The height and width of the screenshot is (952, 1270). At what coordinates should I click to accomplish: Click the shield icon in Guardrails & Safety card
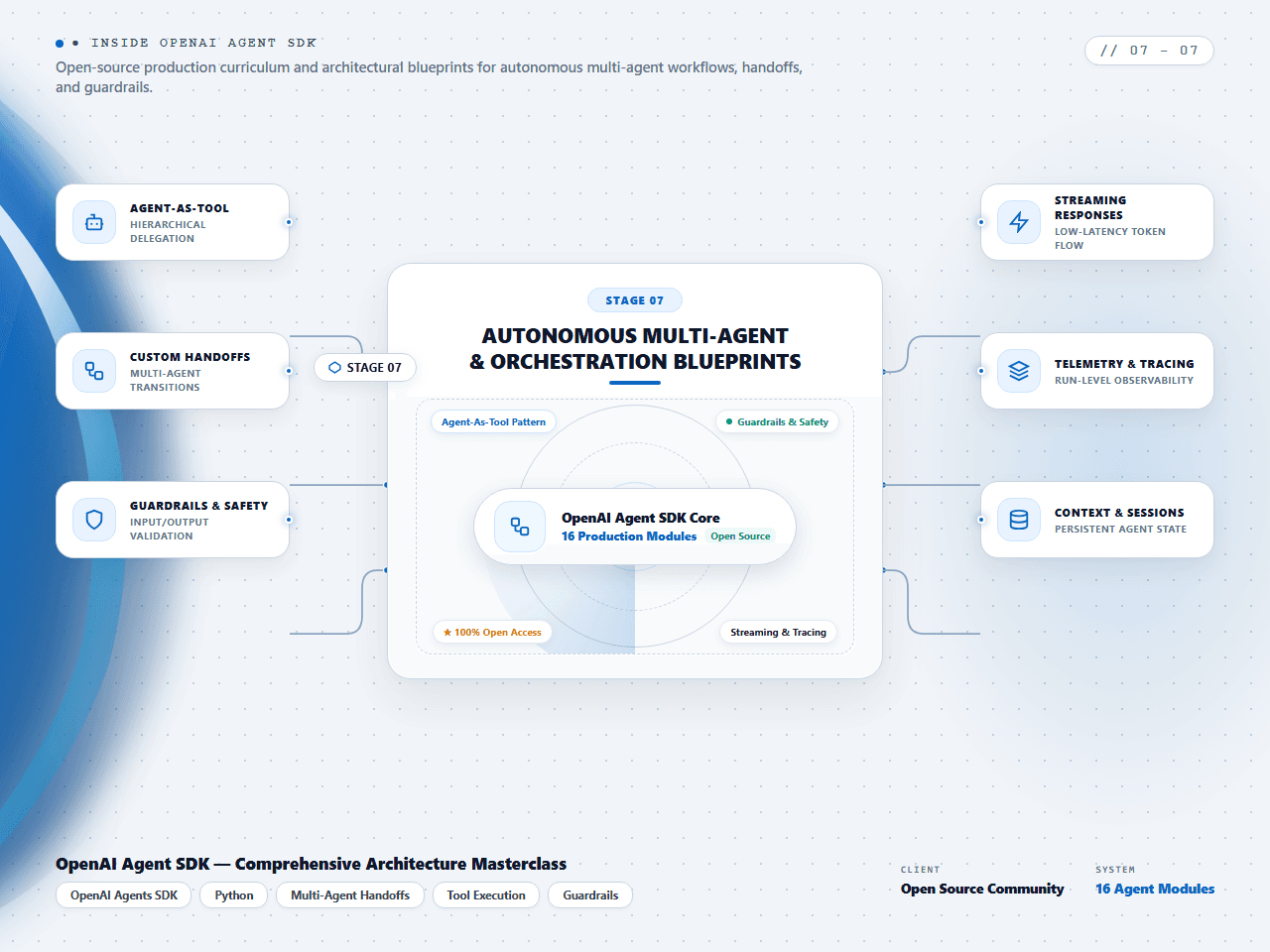[94, 520]
